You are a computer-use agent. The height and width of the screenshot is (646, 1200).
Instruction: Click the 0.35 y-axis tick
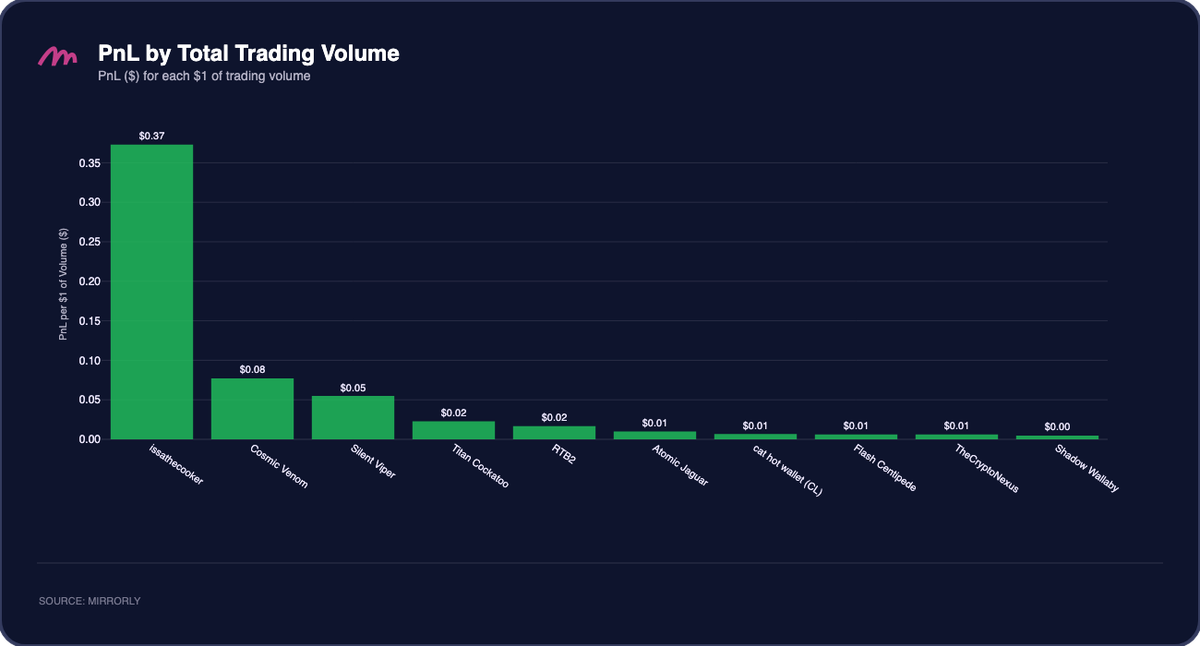click(x=89, y=163)
